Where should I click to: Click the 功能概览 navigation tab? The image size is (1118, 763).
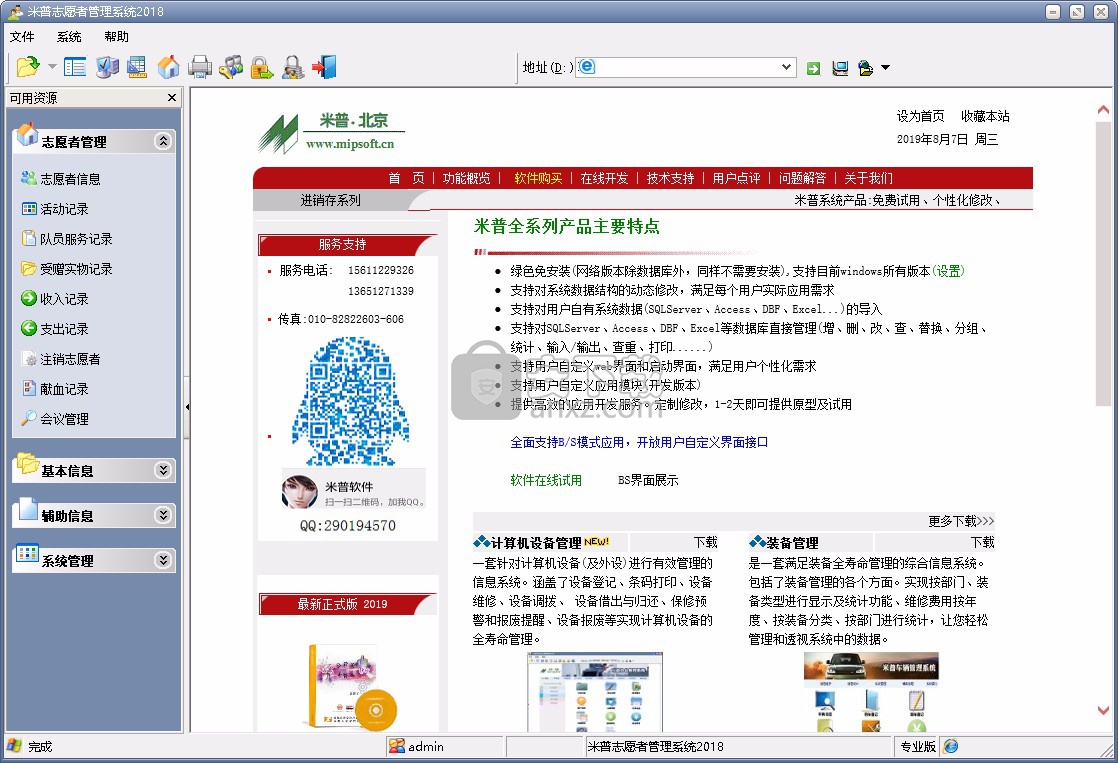click(466, 178)
